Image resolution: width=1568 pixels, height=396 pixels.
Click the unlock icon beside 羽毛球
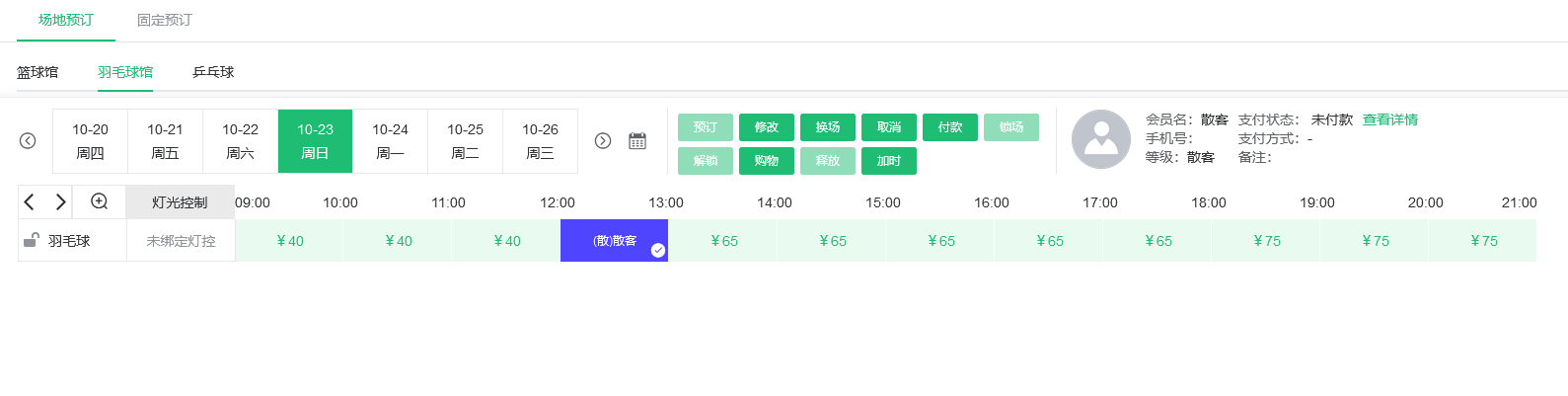tap(32, 240)
